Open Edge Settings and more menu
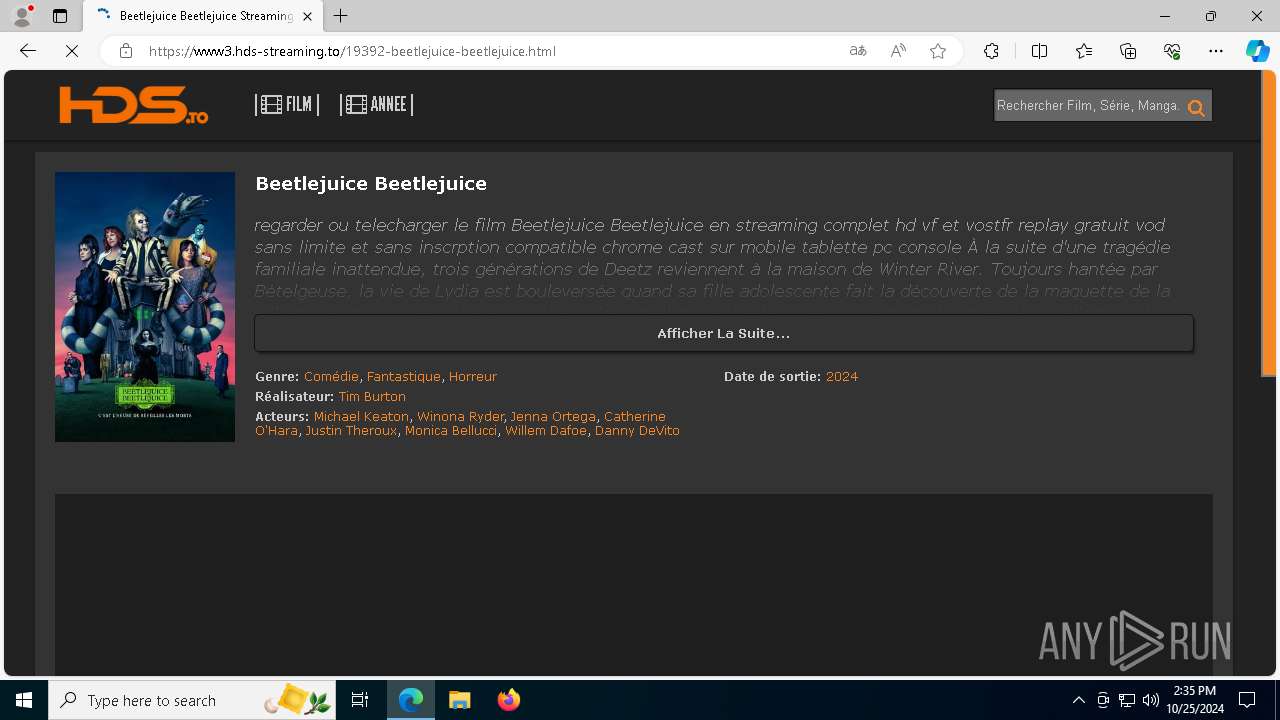 coord(1216,51)
